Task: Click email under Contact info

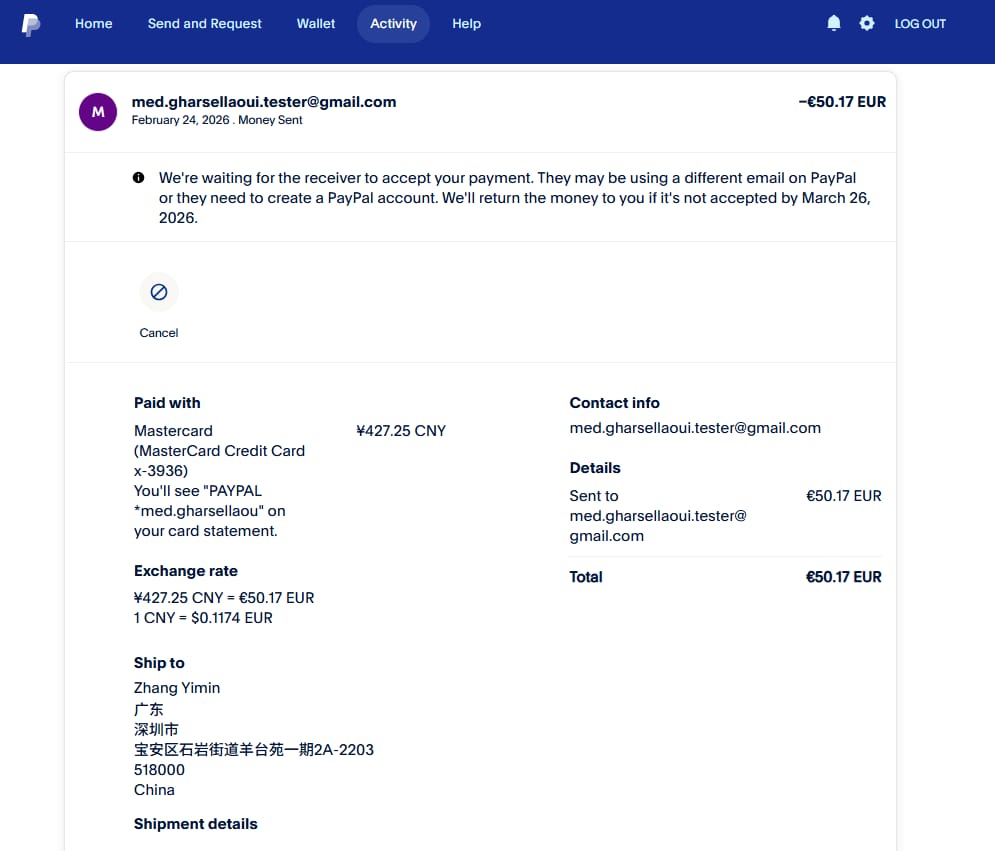Action: point(695,428)
